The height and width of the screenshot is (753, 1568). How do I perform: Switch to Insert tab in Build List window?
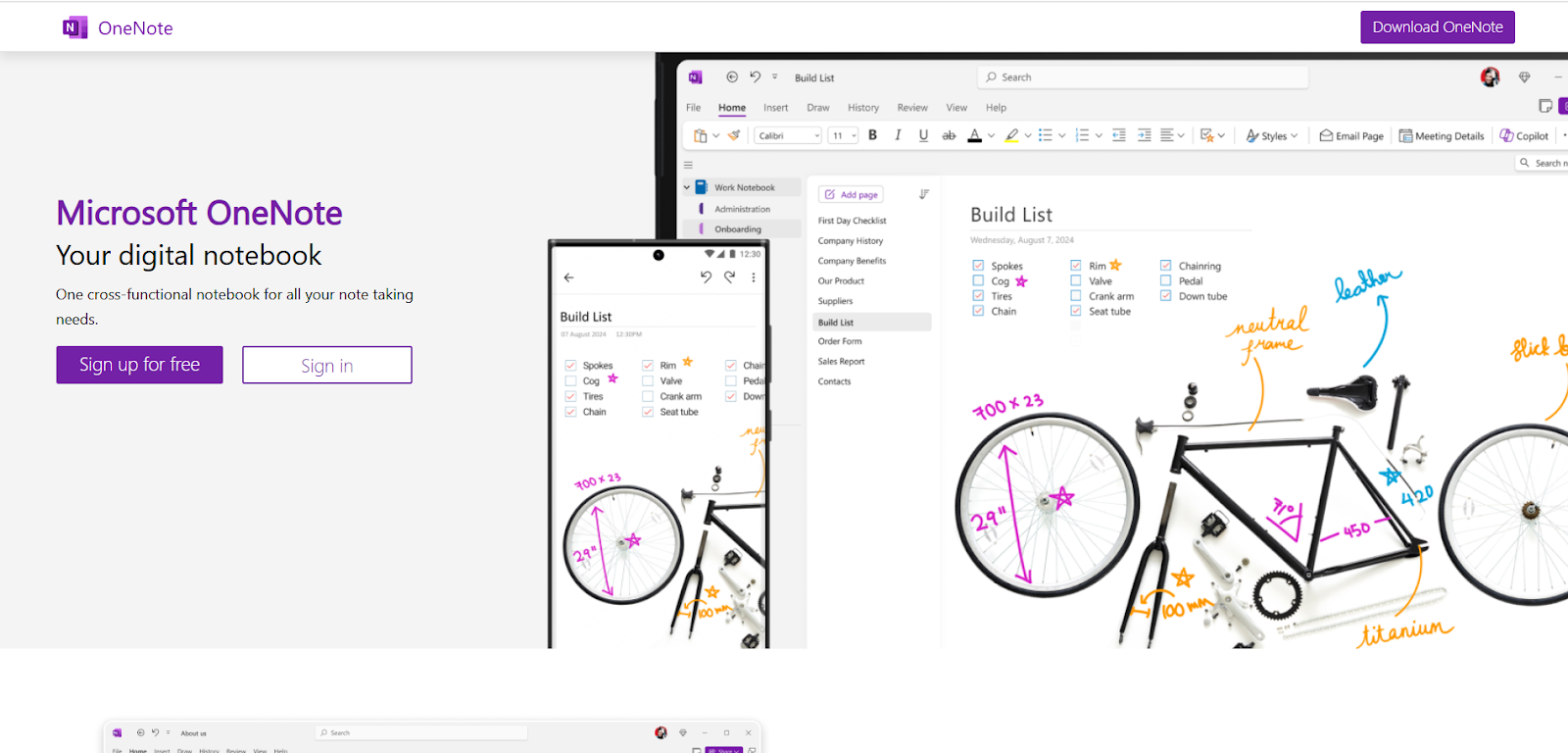(775, 108)
